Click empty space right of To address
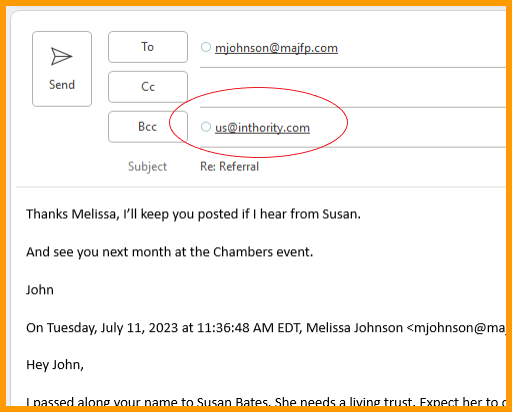Viewport: 512px width, 412px height. click(x=422, y=48)
